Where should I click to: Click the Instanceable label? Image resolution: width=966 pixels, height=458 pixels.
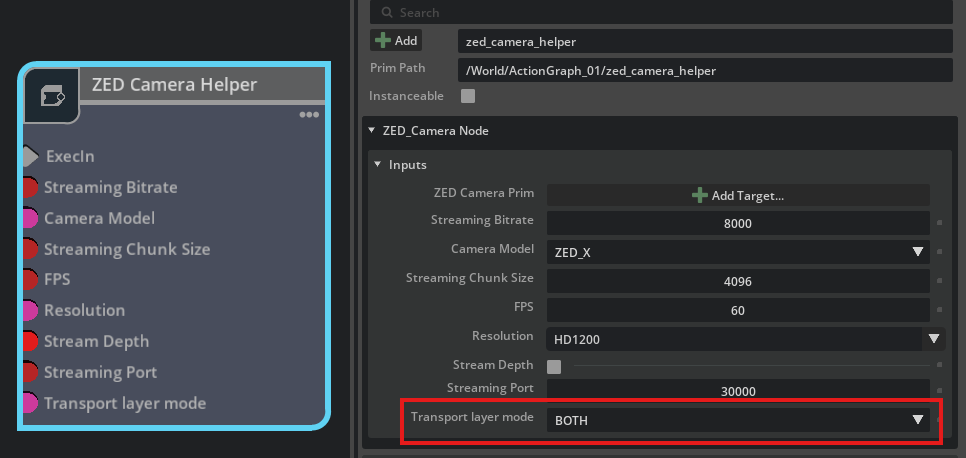(406, 96)
